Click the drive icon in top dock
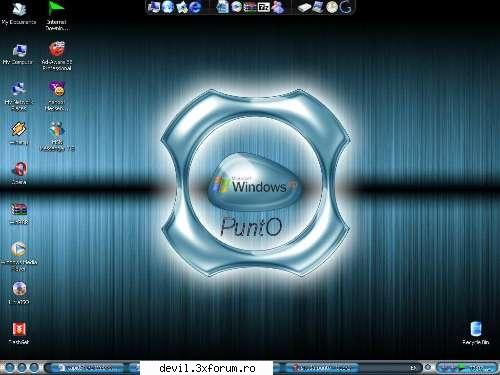The height and width of the screenshot is (375, 500). tap(304, 7)
